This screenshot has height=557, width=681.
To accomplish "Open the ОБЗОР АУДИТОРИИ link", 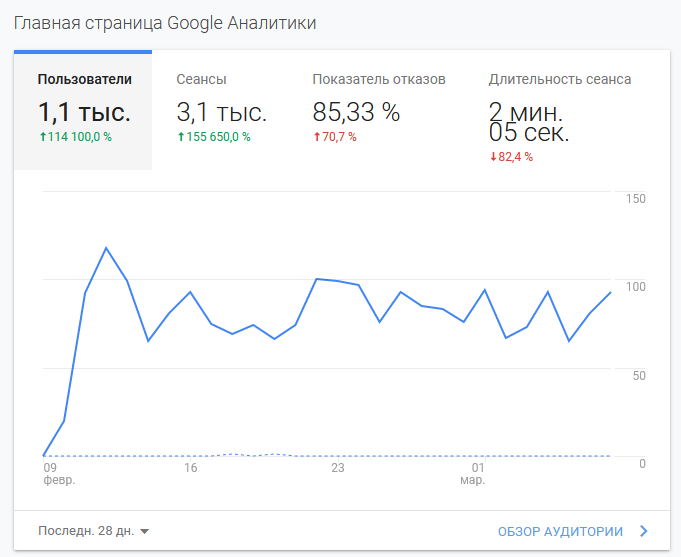I will click(560, 531).
